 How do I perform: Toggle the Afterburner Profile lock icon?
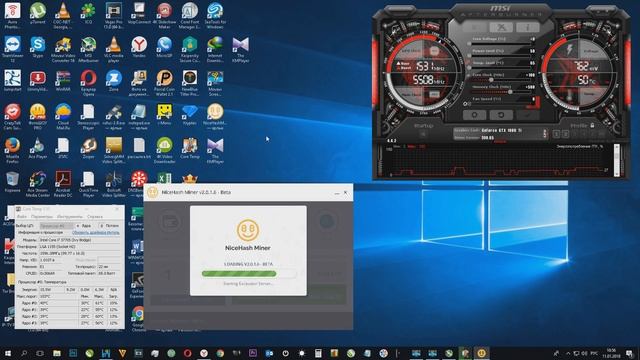[592, 125]
